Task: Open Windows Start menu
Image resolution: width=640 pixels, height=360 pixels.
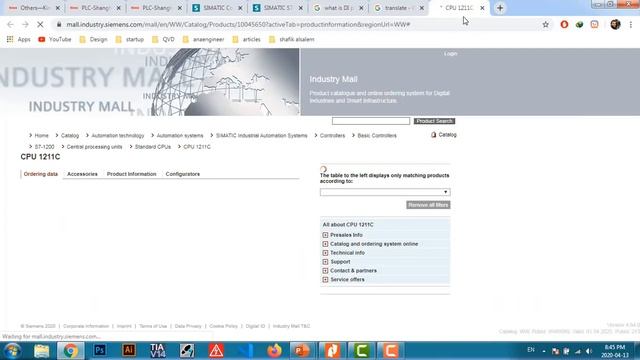Action: 12,351
